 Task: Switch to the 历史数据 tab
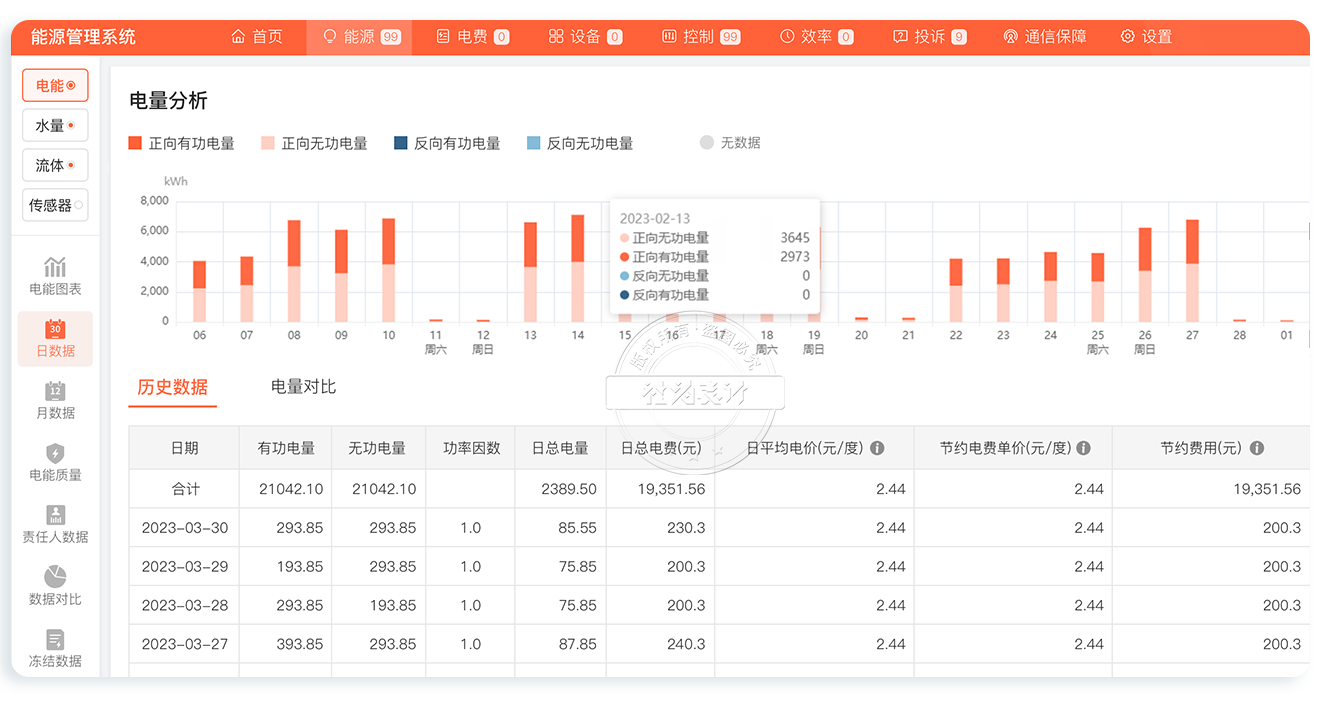[x=173, y=387]
